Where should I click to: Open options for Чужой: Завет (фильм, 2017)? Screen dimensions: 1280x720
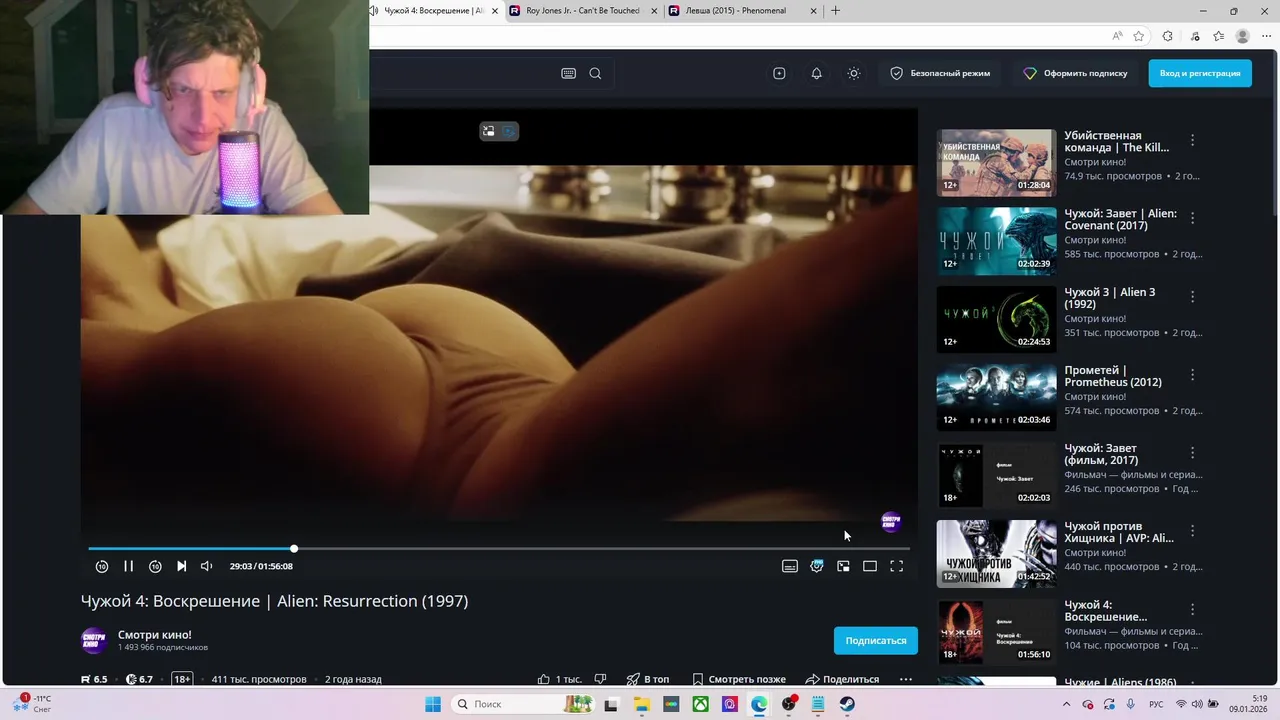1192,452
